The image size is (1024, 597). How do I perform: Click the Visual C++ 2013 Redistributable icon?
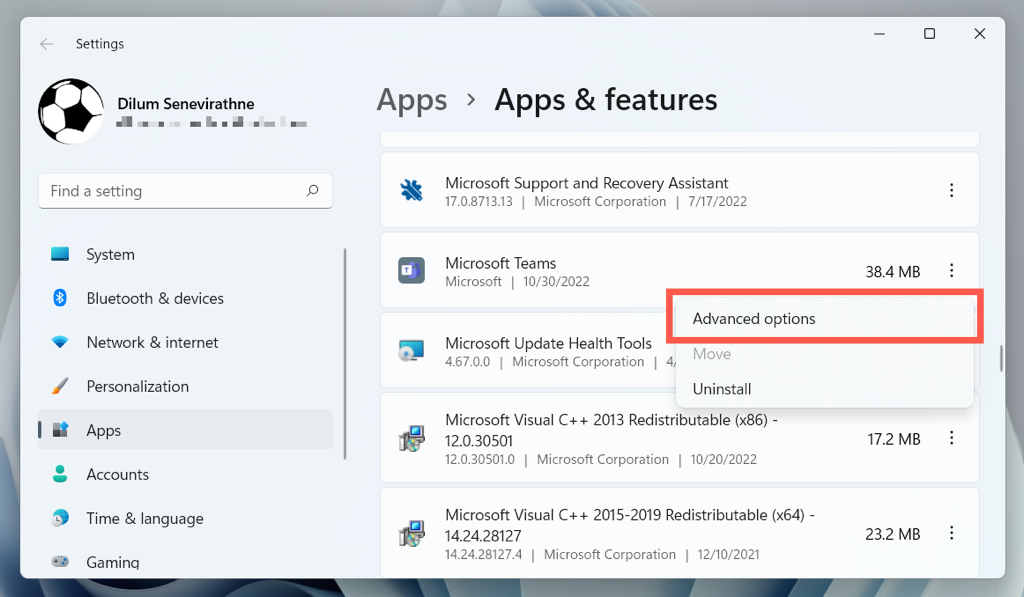(x=411, y=439)
